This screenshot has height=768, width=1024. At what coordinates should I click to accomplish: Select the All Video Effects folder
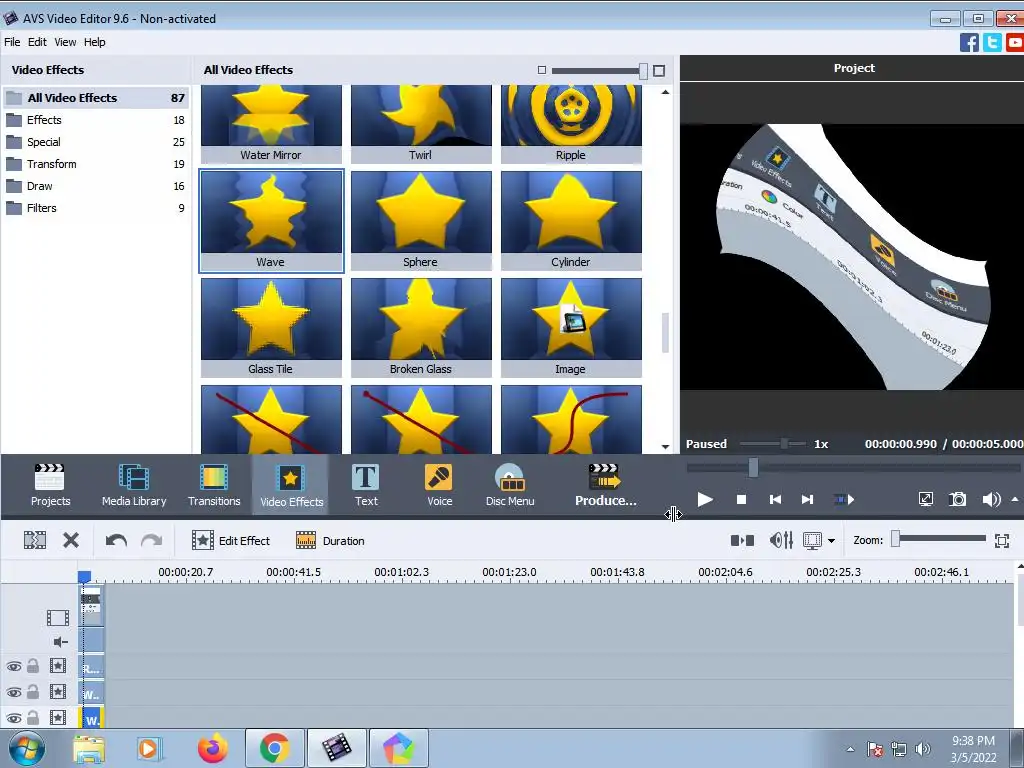pos(96,98)
